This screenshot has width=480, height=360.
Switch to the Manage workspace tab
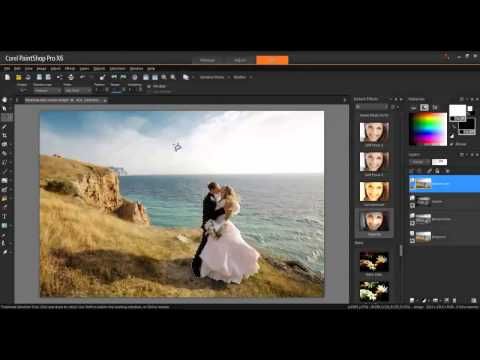click(x=207, y=60)
